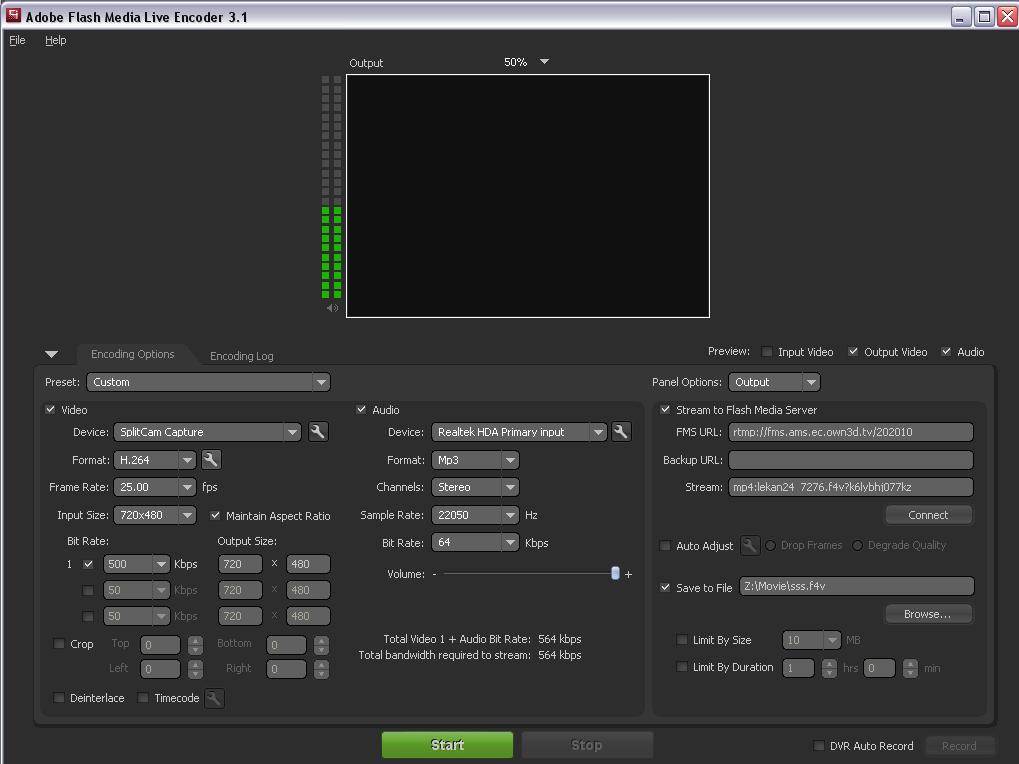The width and height of the screenshot is (1019, 764).
Task: Increase the Crop Left stepper
Action: tap(195, 664)
